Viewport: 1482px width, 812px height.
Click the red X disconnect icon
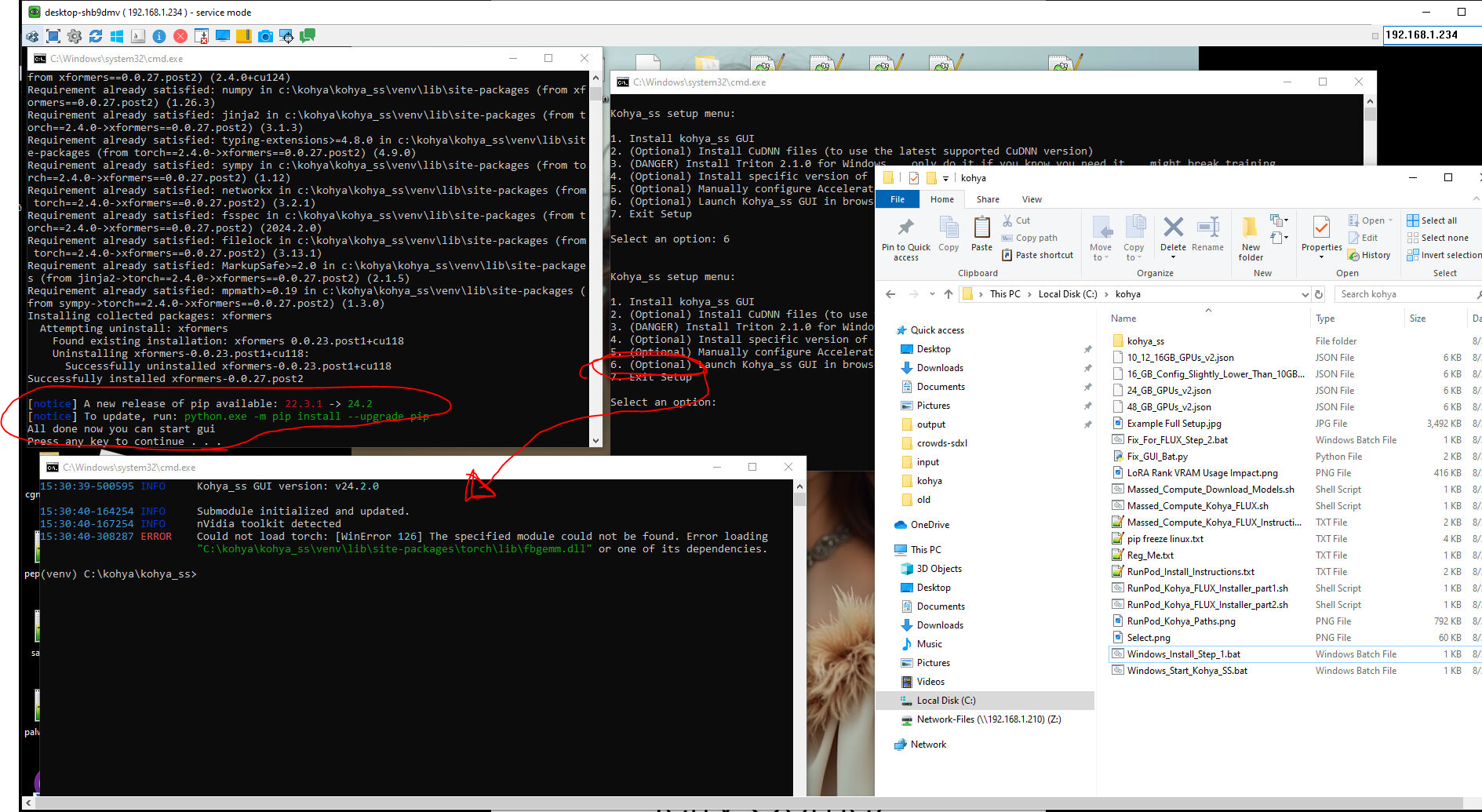coord(180,36)
